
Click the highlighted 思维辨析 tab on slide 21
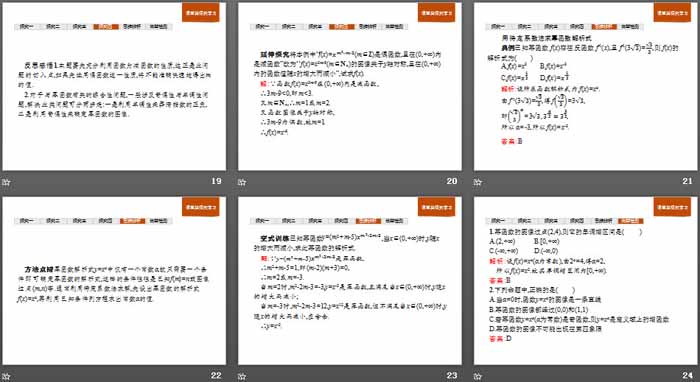(x=604, y=26)
